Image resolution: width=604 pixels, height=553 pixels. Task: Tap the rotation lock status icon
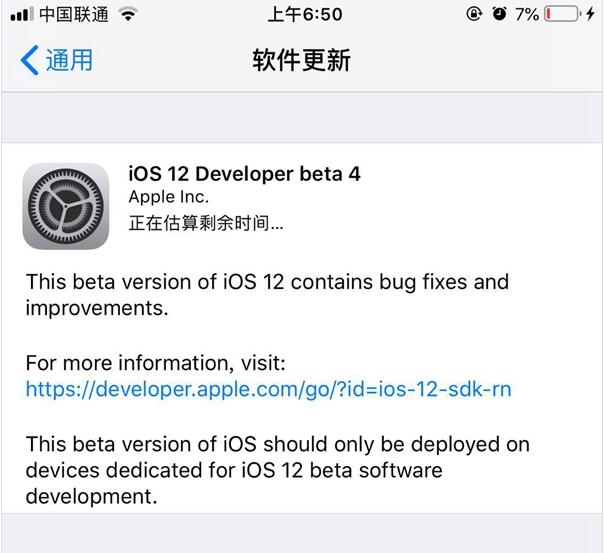tap(474, 15)
